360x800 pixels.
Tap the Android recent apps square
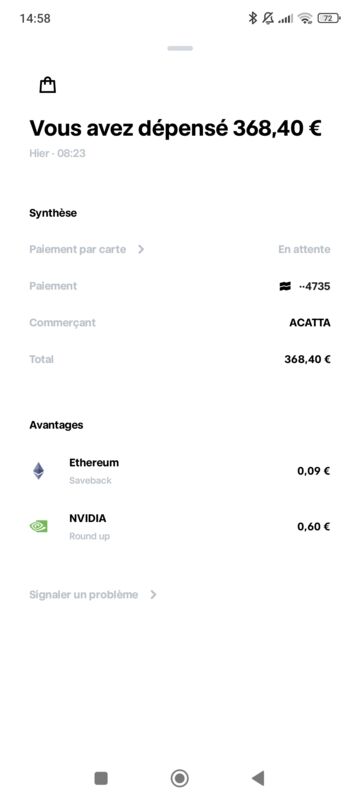tap(101, 778)
